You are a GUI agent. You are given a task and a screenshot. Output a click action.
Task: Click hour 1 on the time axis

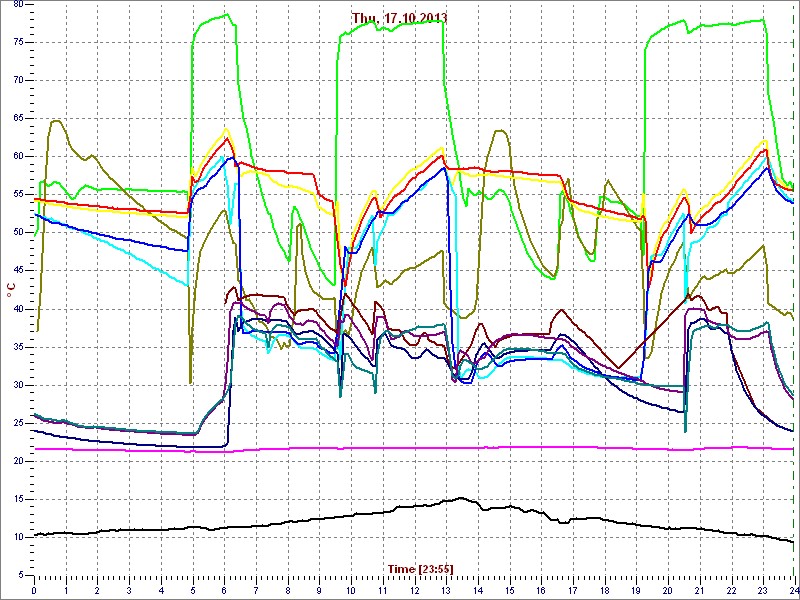pyautogui.click(x=66, y=591)
